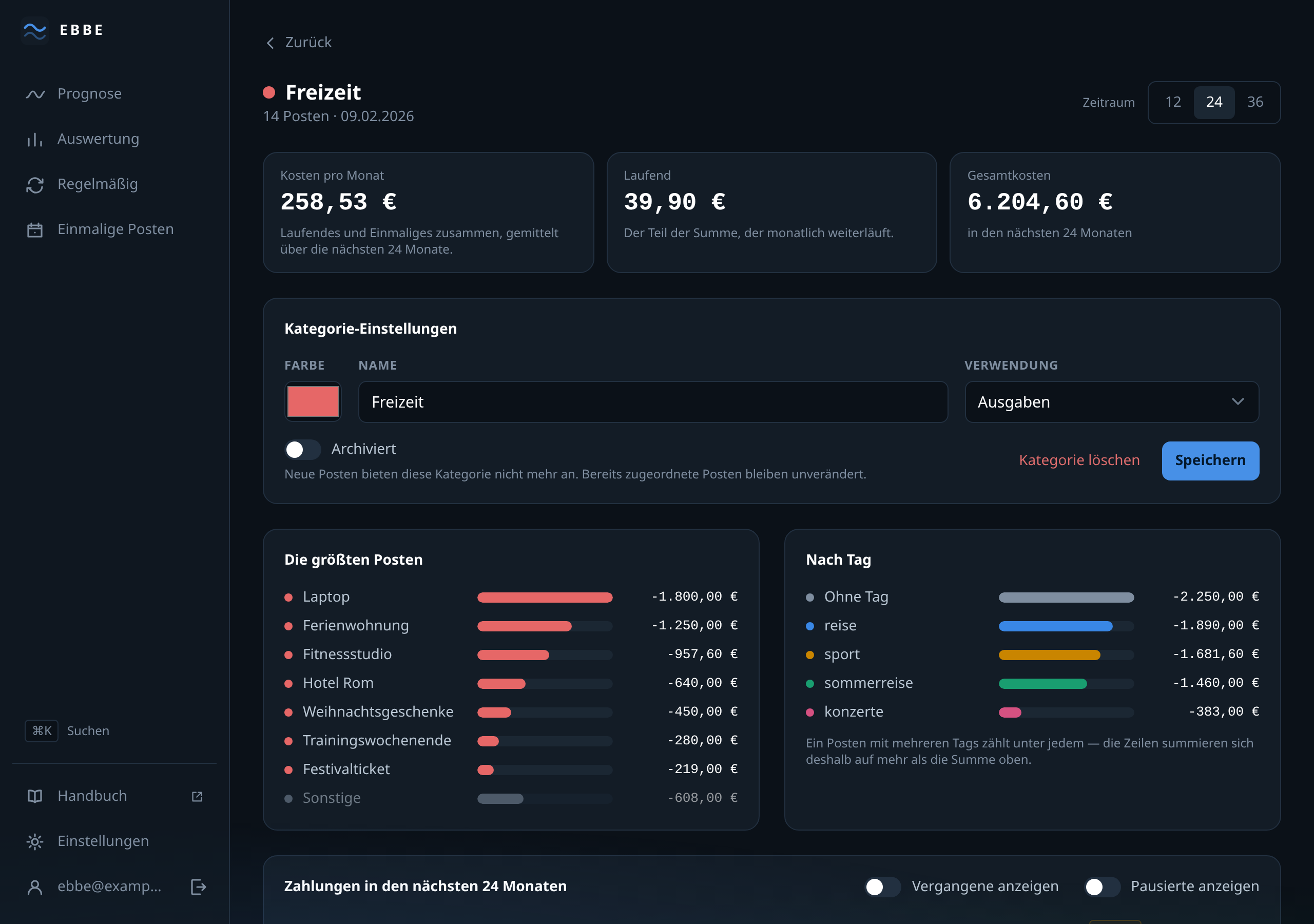Click the Festivalticket row label
Viewport: 1314px width, 924px height.
click(345, 769)
